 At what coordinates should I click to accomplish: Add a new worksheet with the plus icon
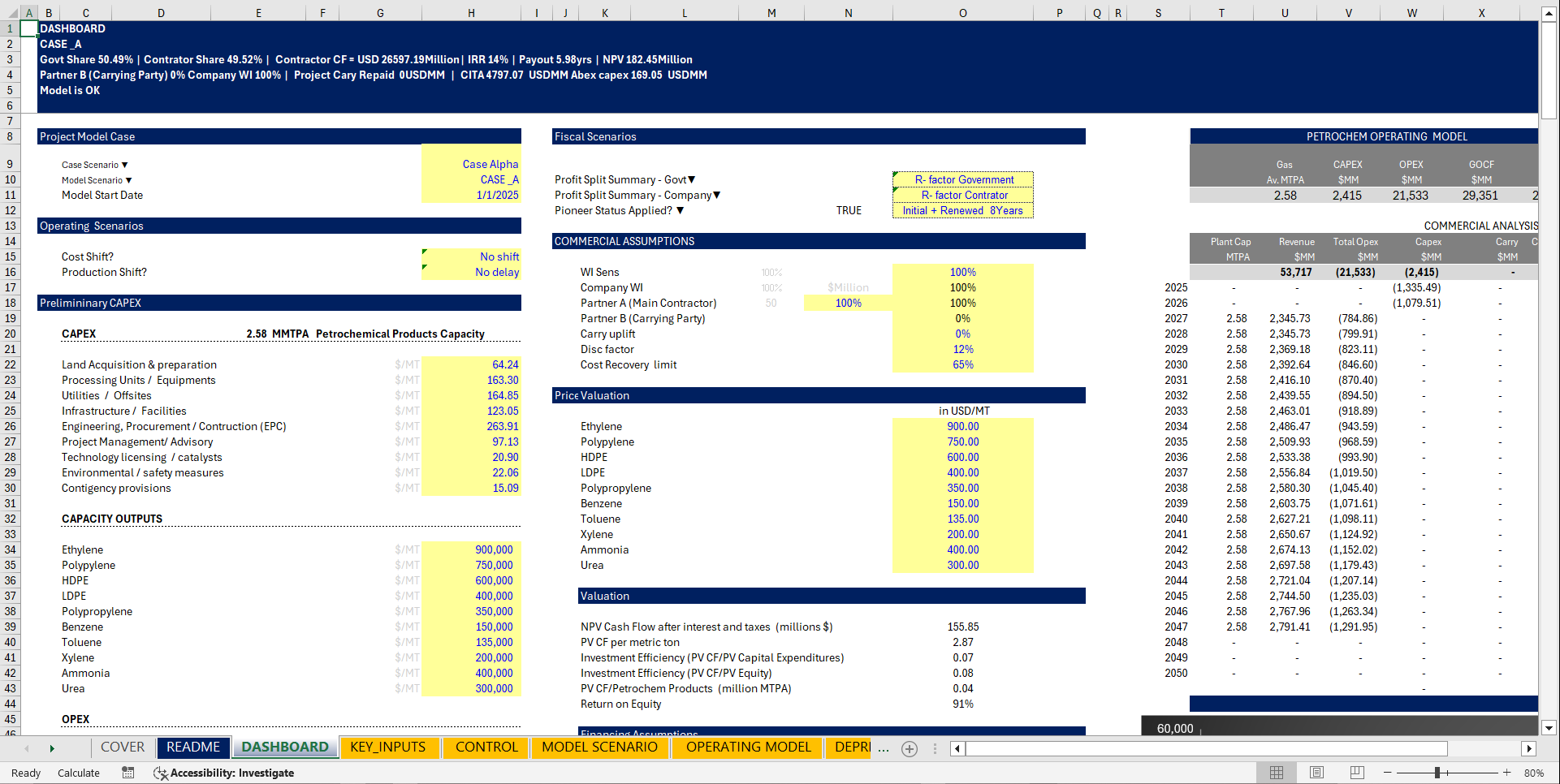point(909,748)
